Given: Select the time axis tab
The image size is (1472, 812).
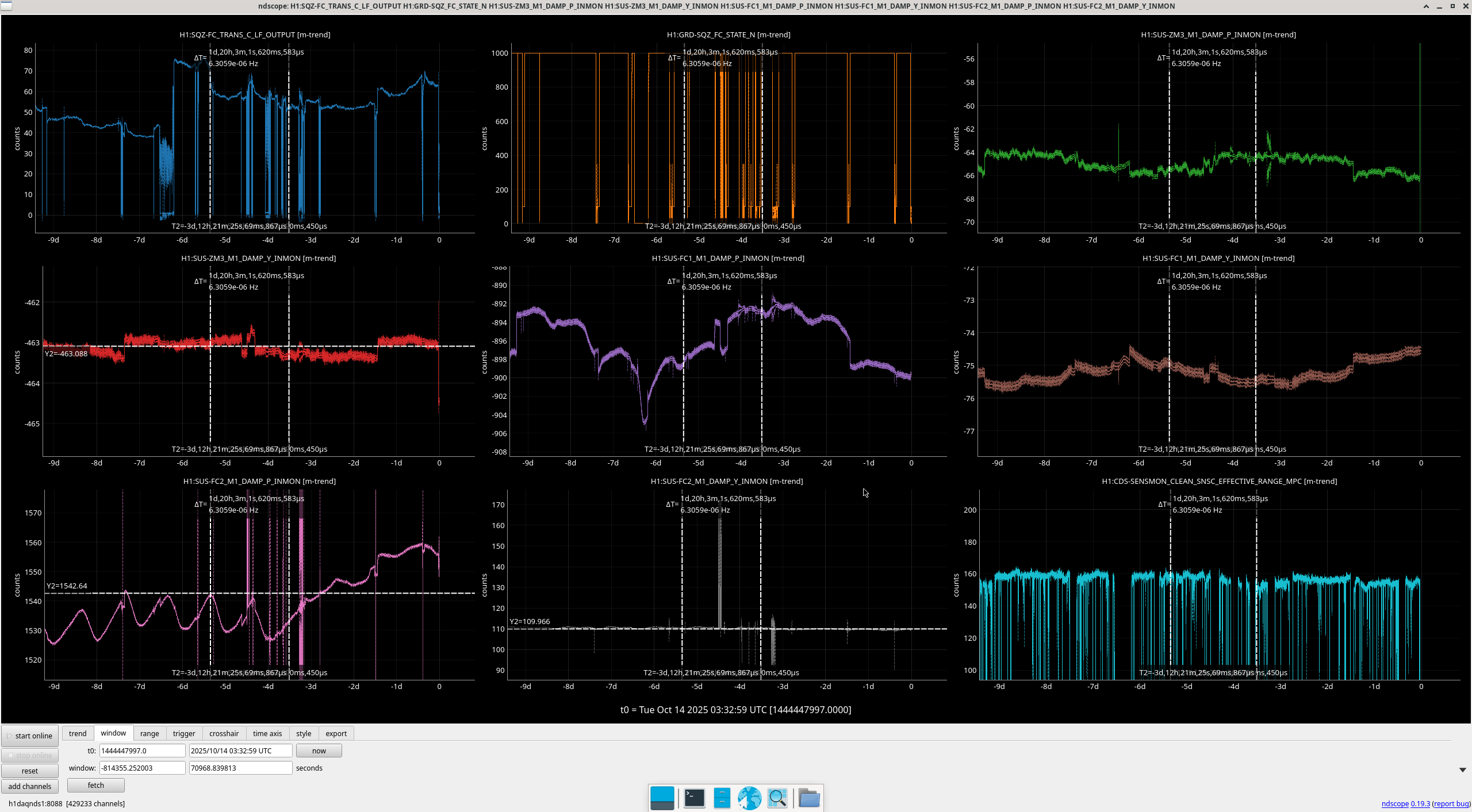Looking at the screenshot, I should pos(267,733).
